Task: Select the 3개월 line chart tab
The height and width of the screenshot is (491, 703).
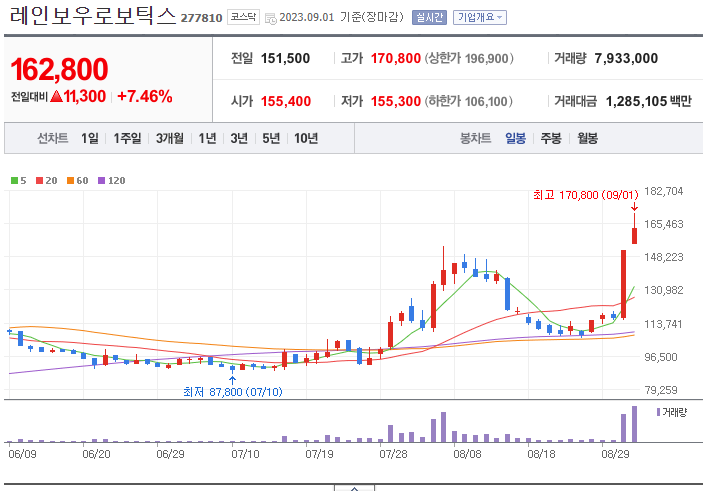Action: 170,138
